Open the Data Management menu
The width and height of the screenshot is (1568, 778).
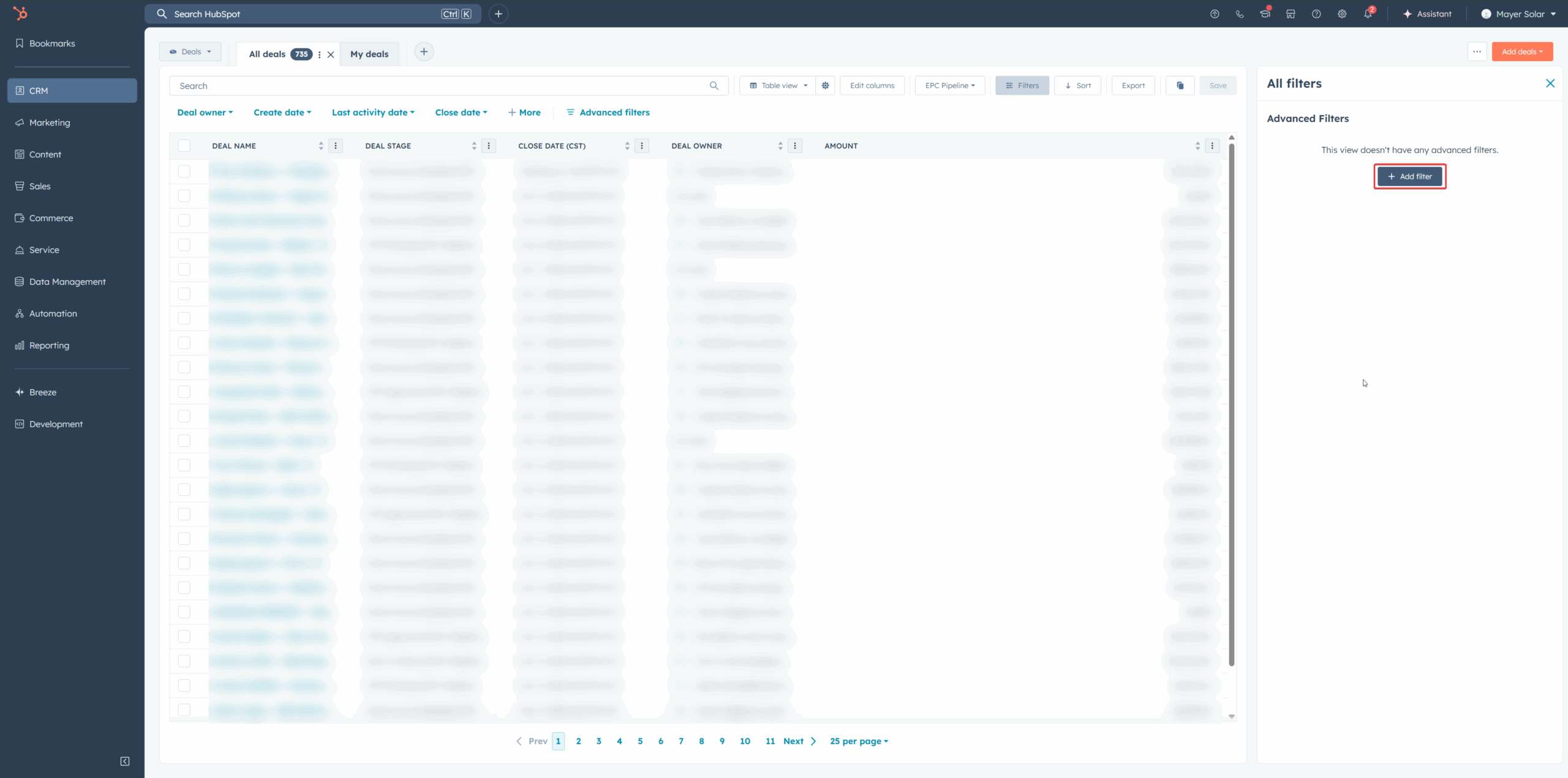coord(72,282)
